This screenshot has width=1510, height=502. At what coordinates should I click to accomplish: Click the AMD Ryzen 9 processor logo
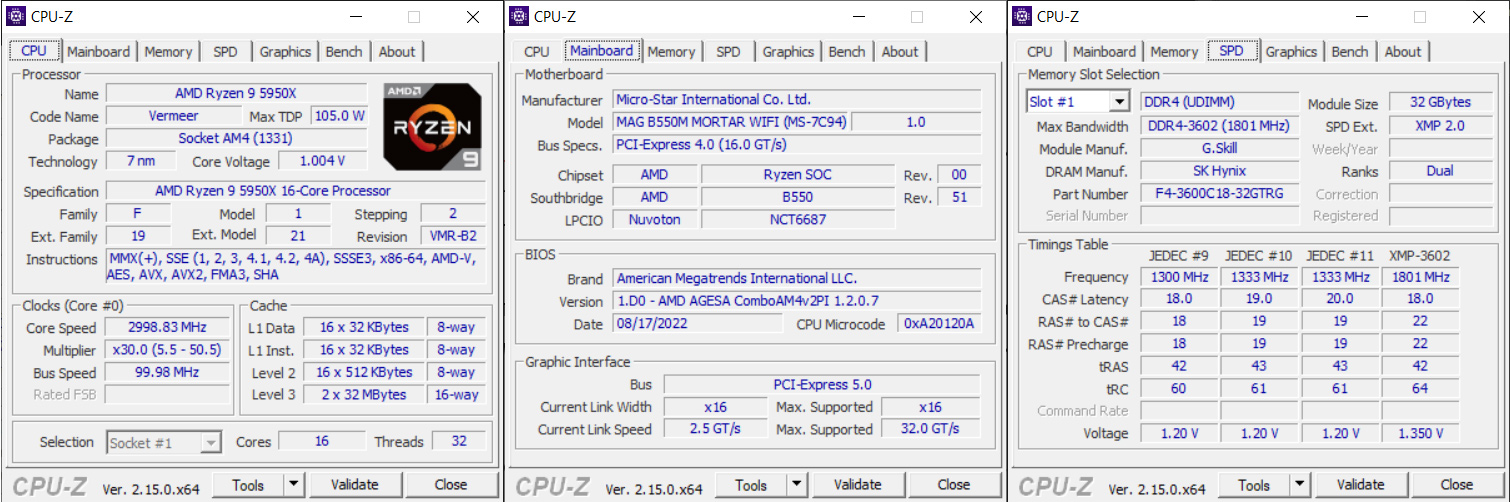pos(433,126)
